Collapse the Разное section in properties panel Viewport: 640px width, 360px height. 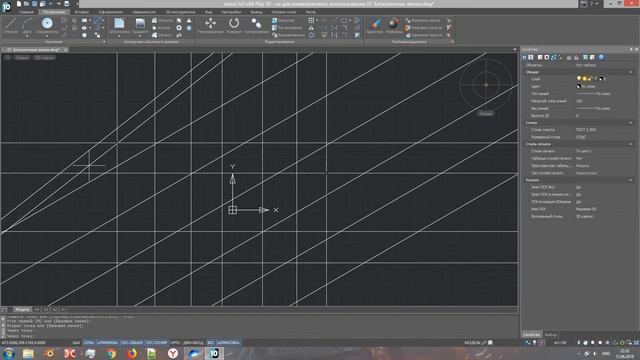630,180
